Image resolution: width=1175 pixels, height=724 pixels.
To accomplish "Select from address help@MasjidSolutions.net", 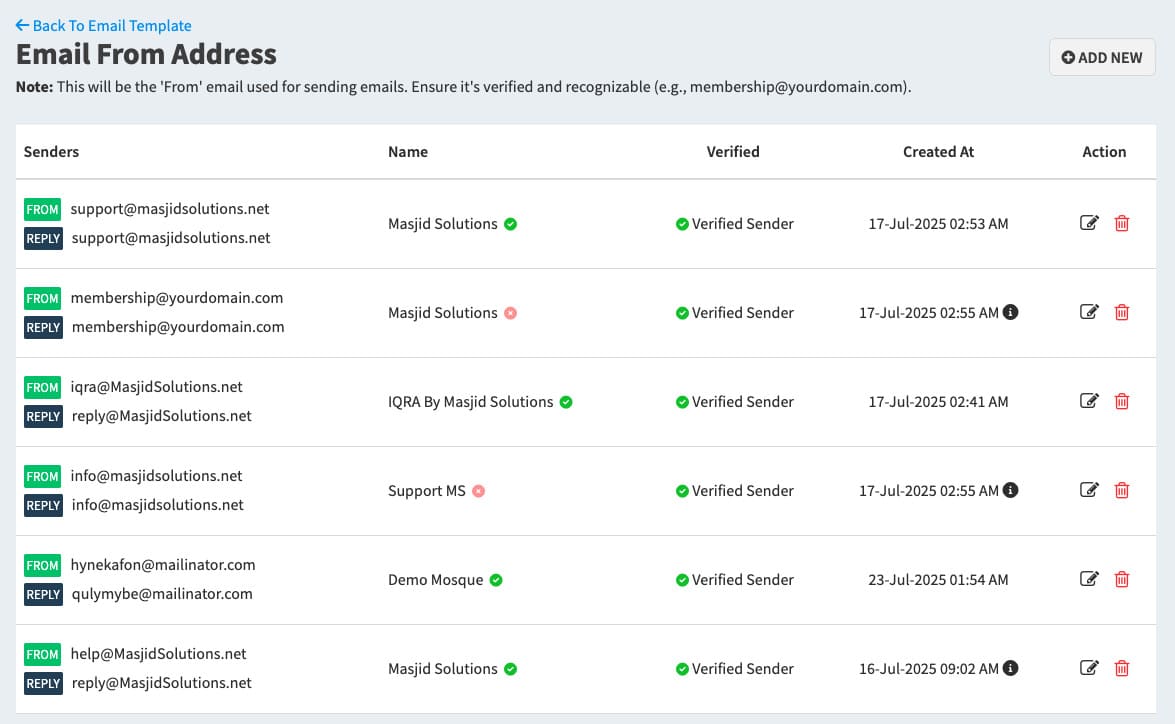I will click(x=158, y=654).
